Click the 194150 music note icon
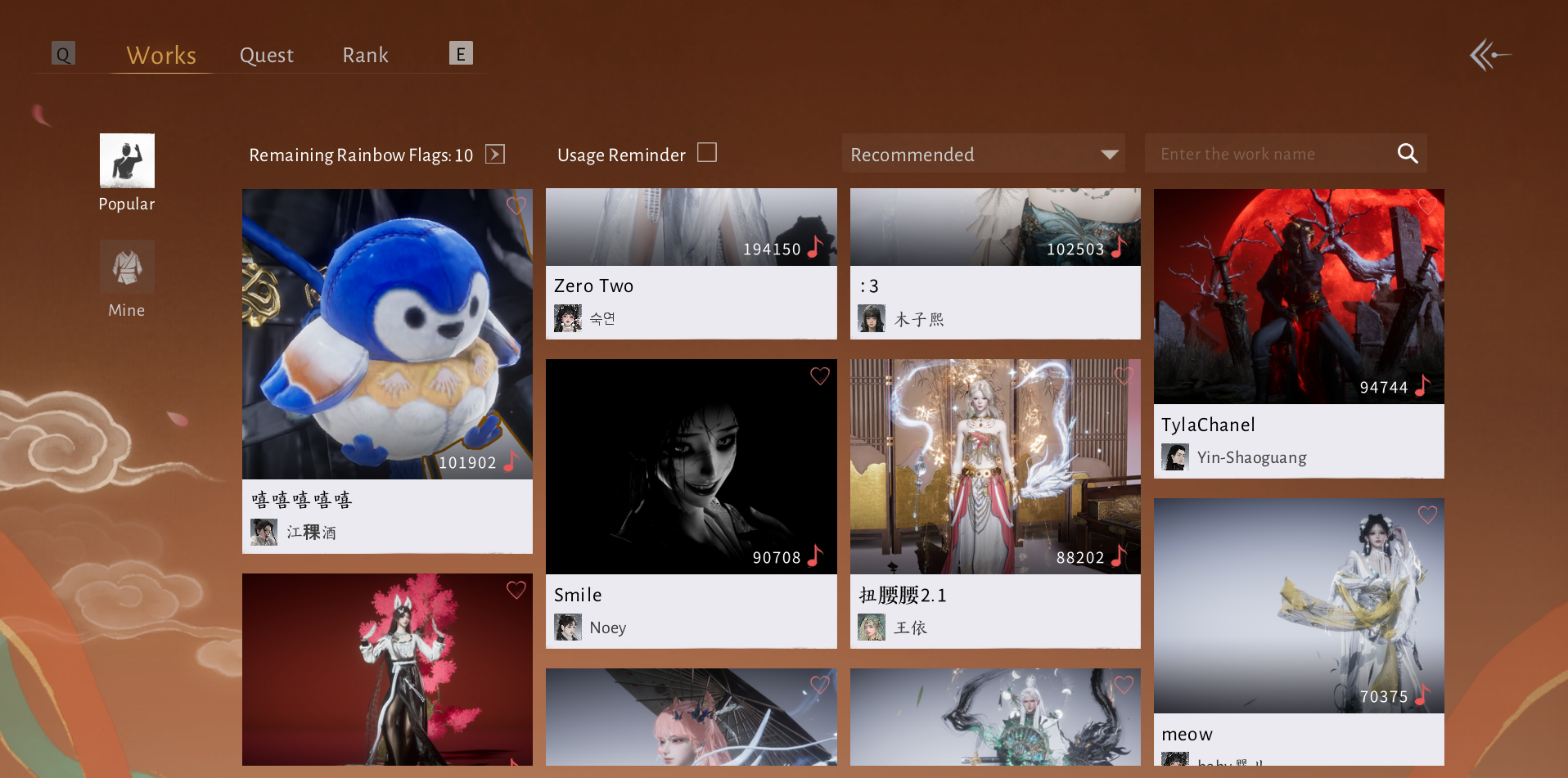The image size is (1568, 778). point(815,246)
